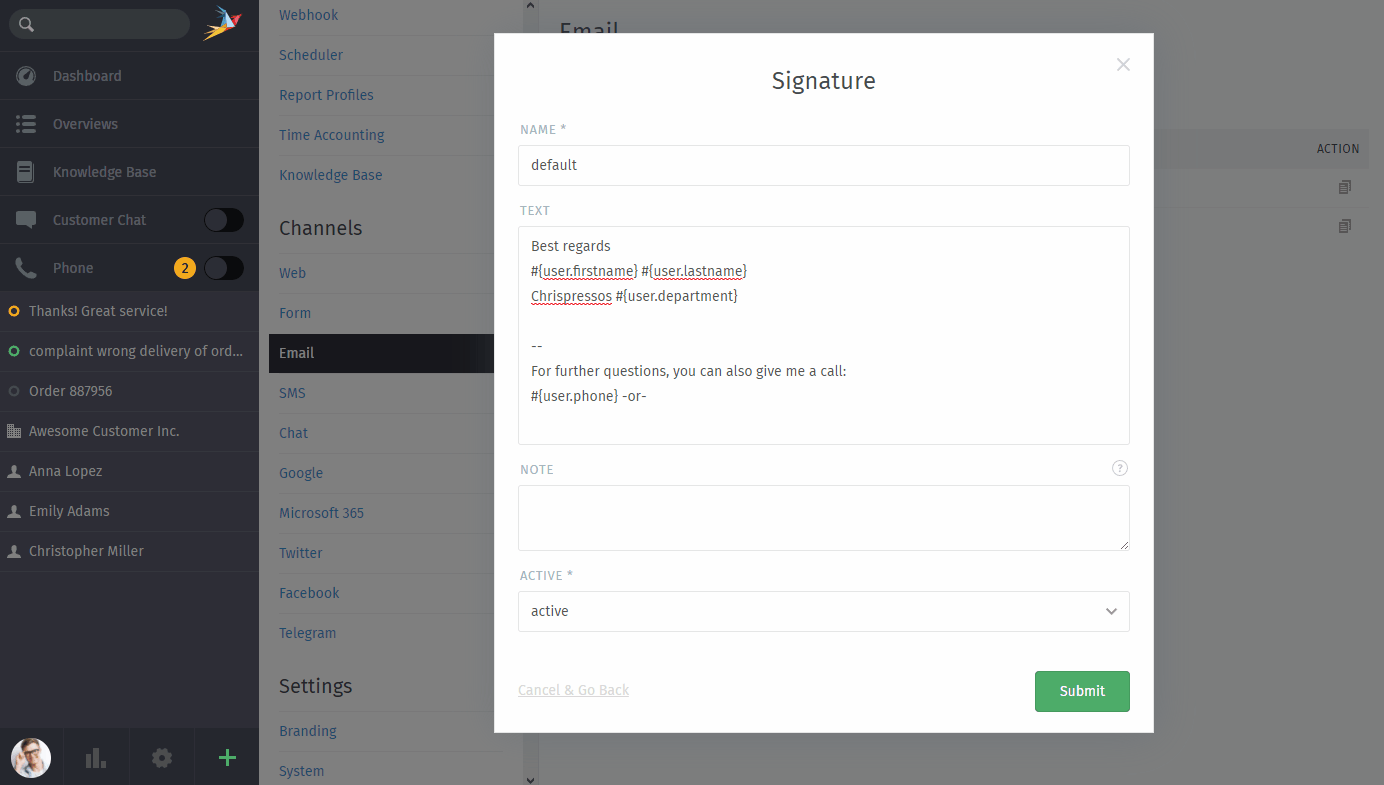
Task: Copy a signature using the Action column icon
Action: [1345, 188]
